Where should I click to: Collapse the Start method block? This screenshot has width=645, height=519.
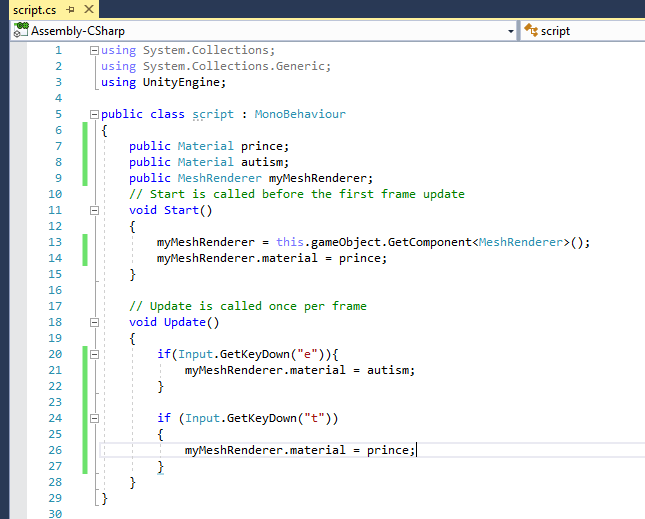(x=94, y=210)
